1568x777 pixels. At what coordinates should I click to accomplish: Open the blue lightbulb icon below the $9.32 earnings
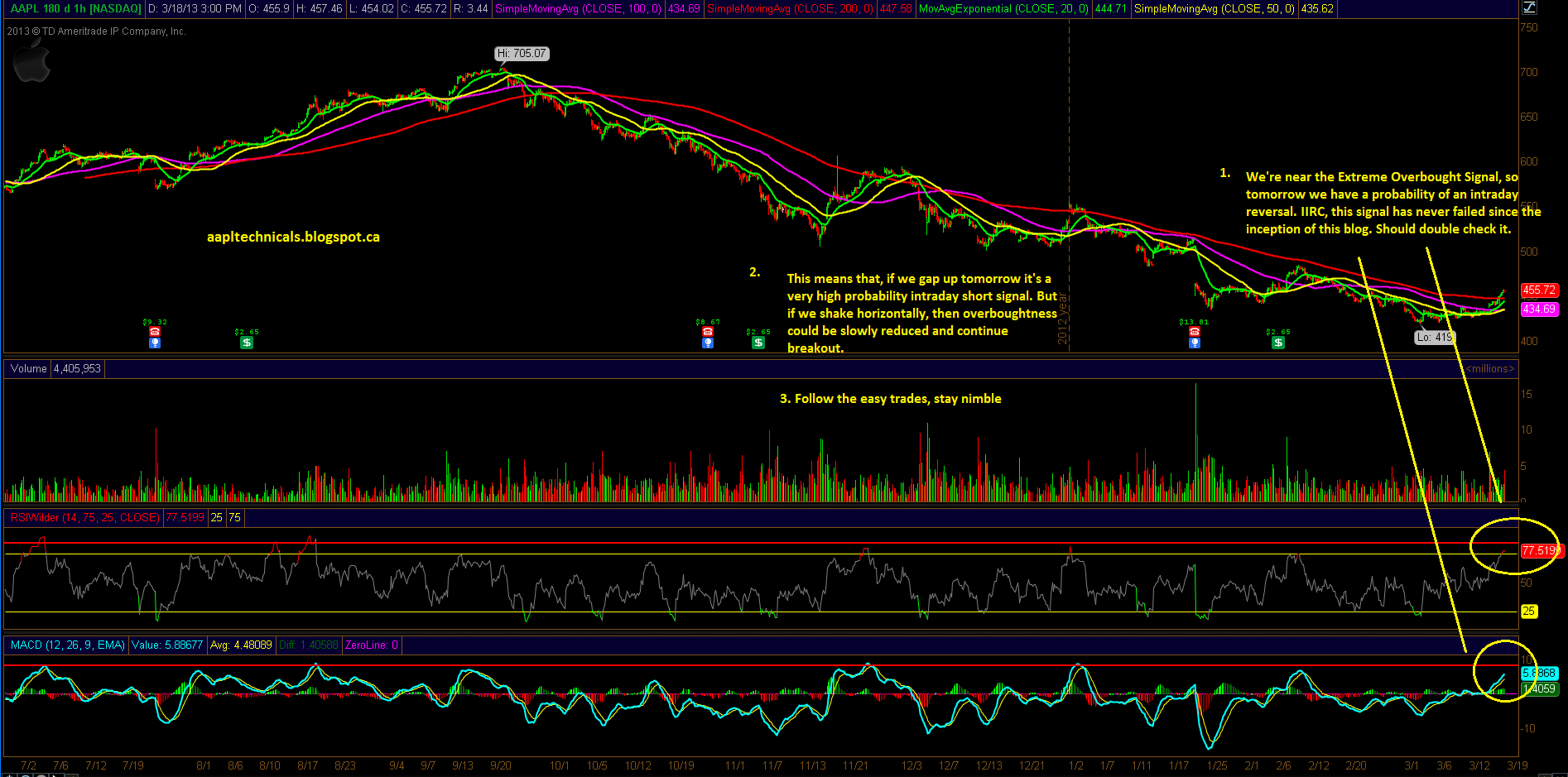(x=155, y=343)
